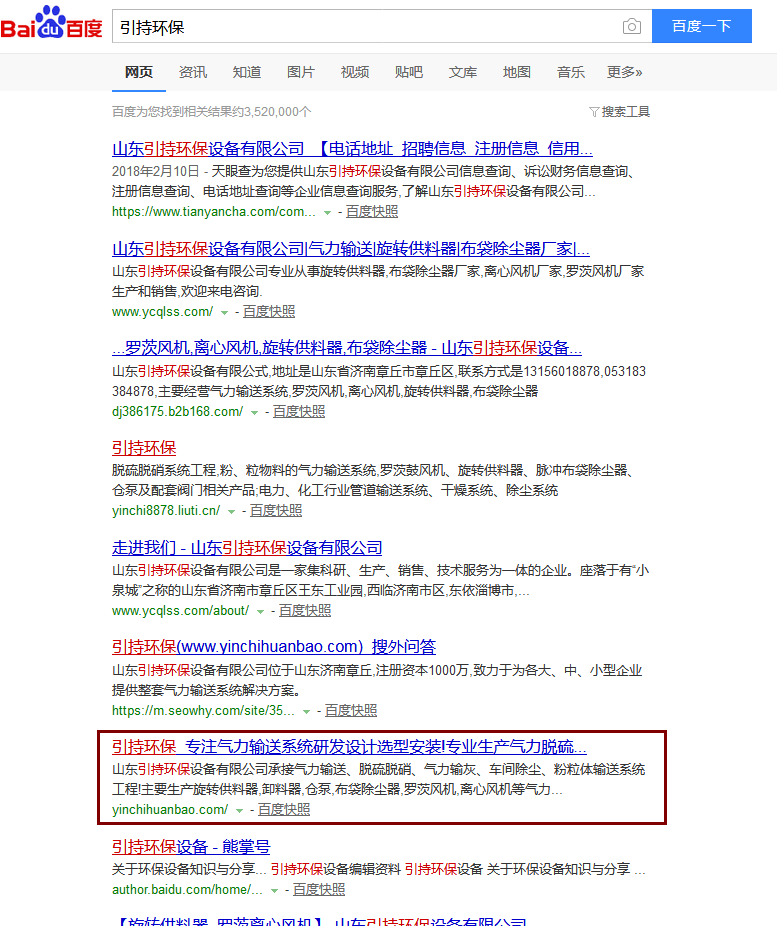Switch to the 资讯 tab
777x926 pixels.
coord(193,72)
